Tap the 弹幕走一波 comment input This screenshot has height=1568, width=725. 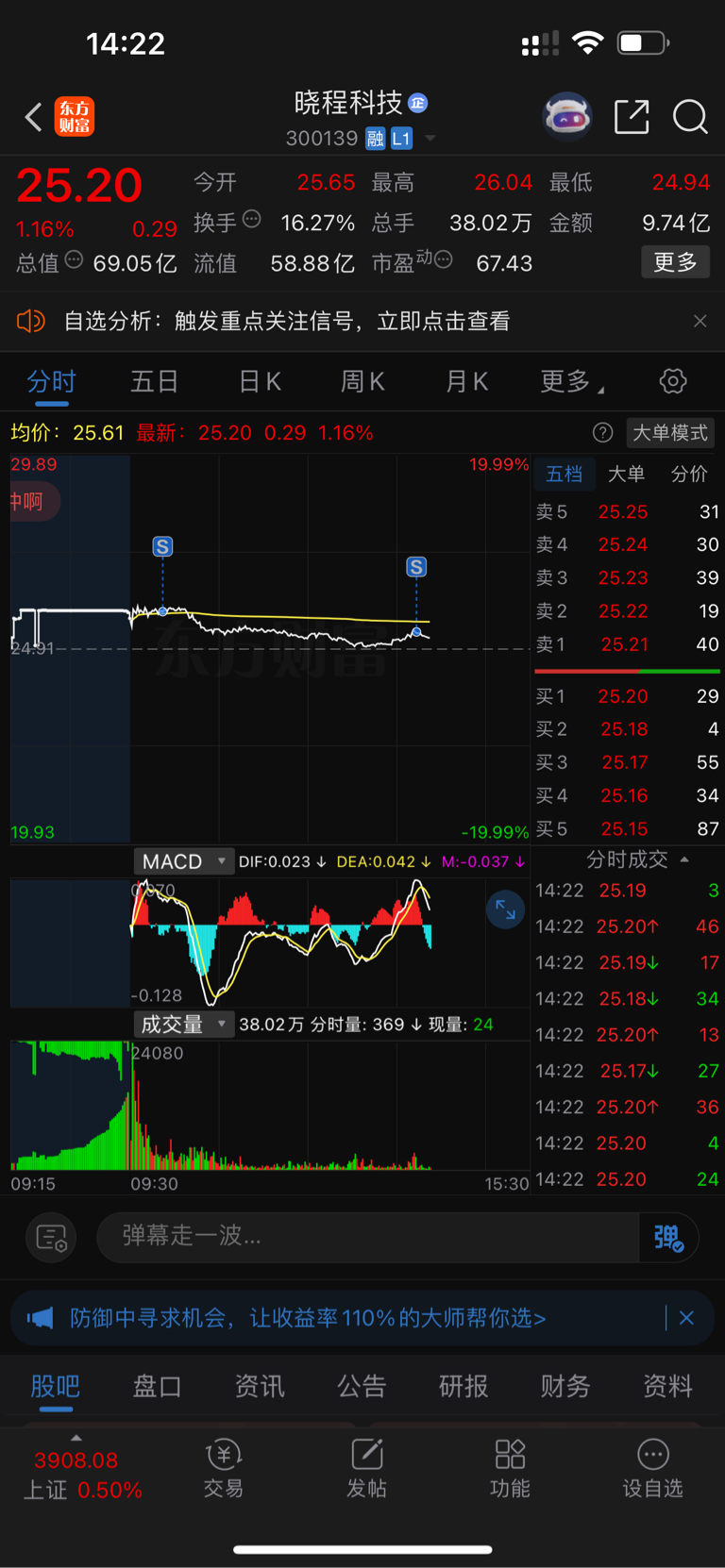pyautogui.click(x=368, y=1236)
